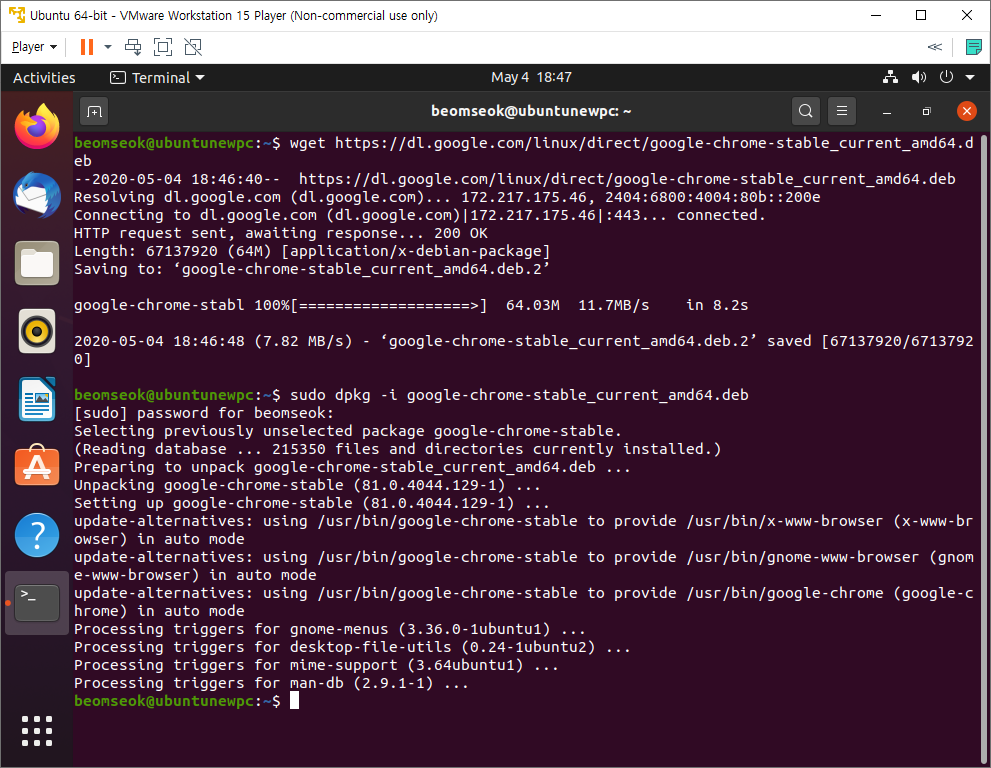The image size is (991, 768).
Task: Click 'Connecting to dl.google.com' line
Action: (x=420, y=215)
